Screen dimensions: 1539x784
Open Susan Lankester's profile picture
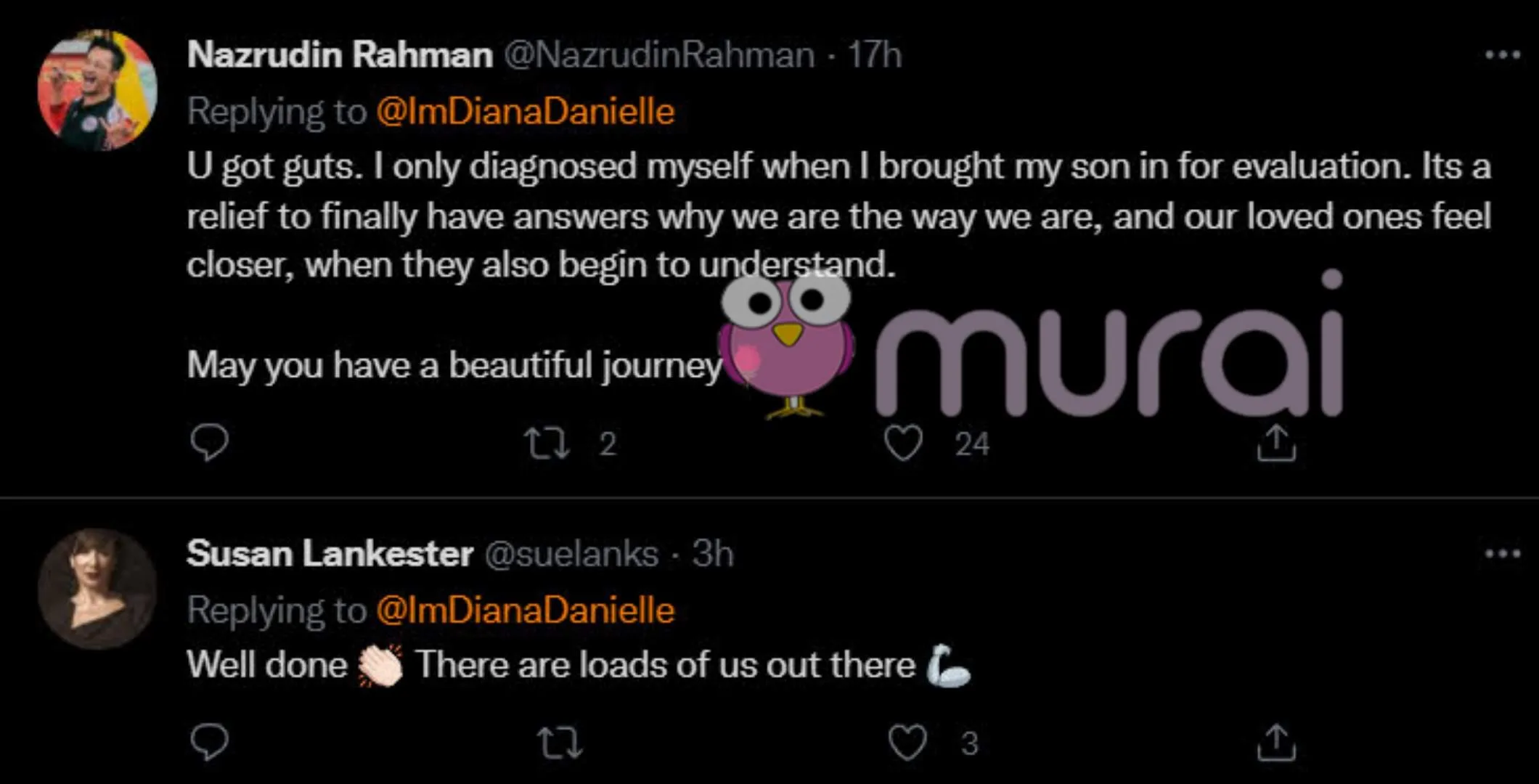click(97, 588)
